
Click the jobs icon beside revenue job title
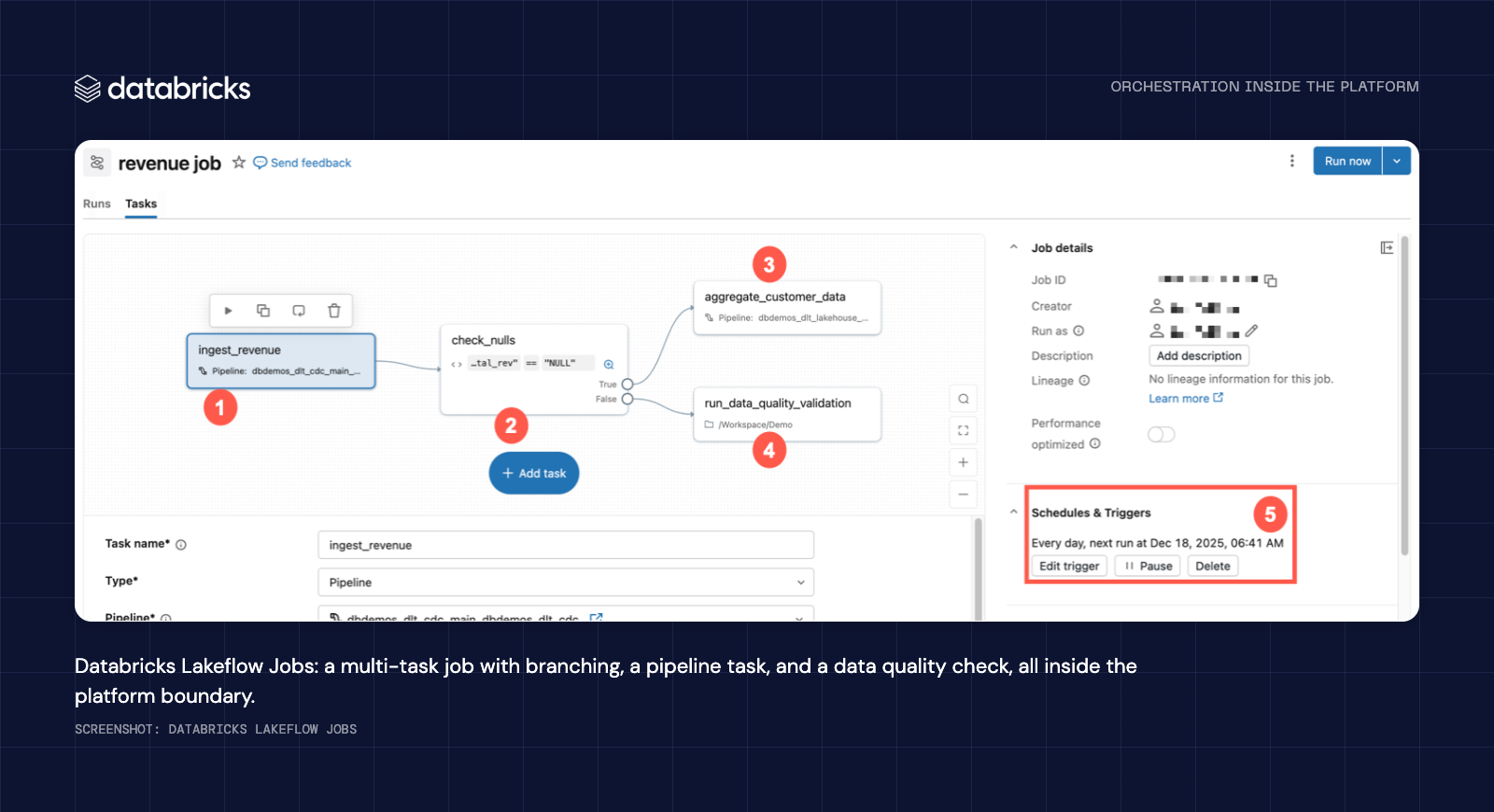tap(97, 162)
